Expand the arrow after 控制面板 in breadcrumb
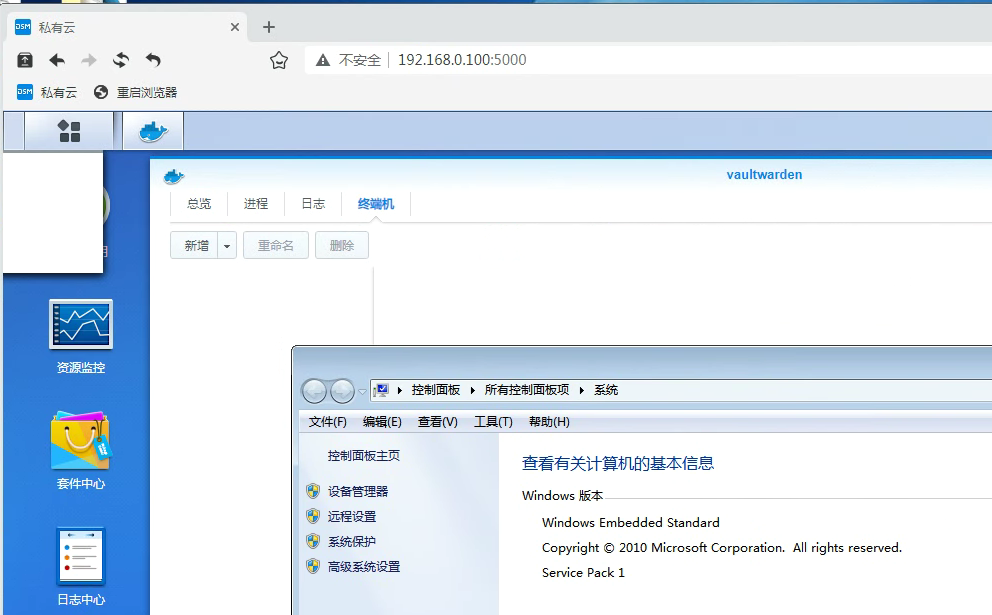The image size is (992, 615). click(x=472, y=390)
